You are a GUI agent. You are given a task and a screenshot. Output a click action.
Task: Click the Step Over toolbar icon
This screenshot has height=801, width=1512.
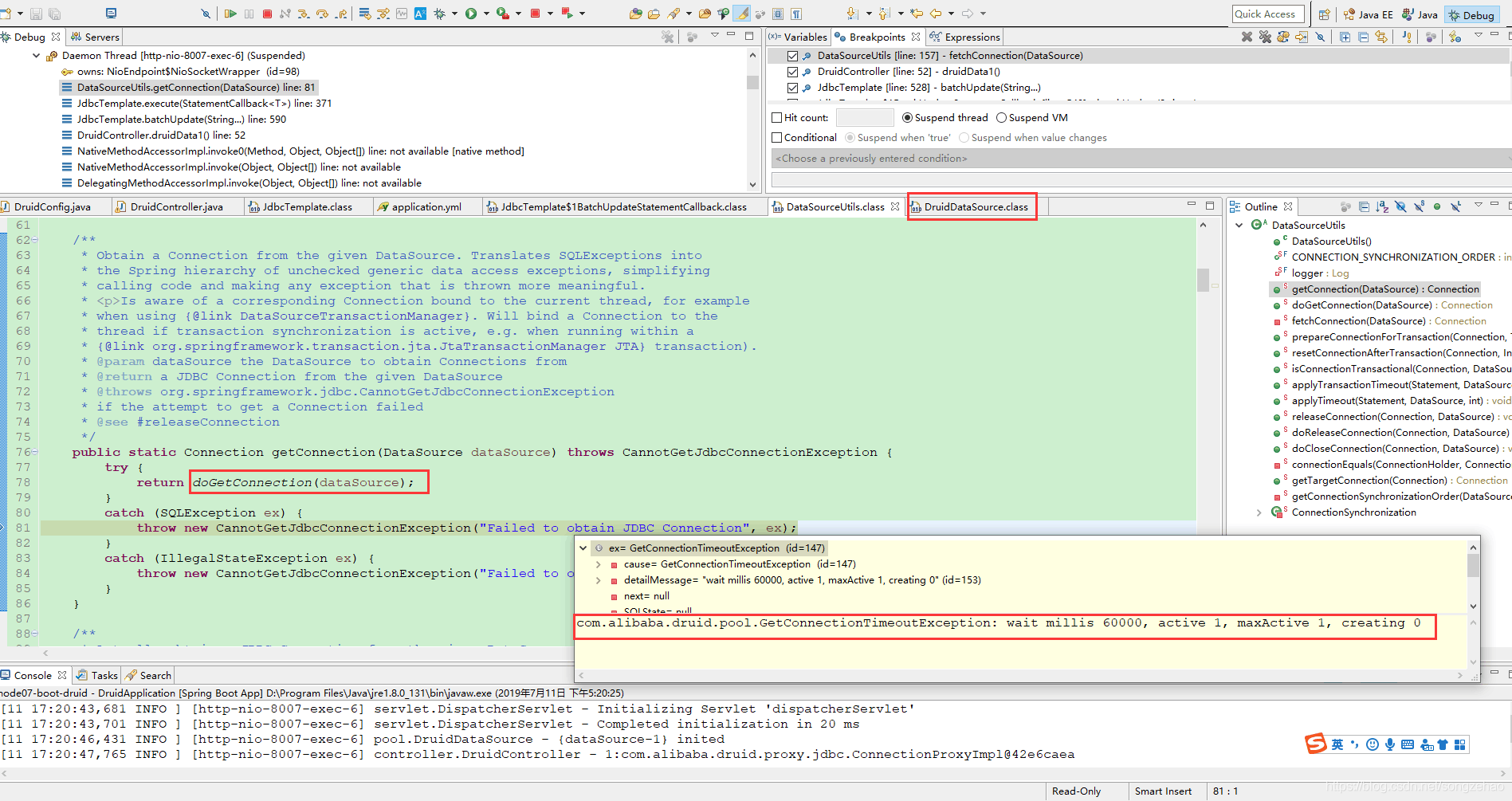click(322, 14)
